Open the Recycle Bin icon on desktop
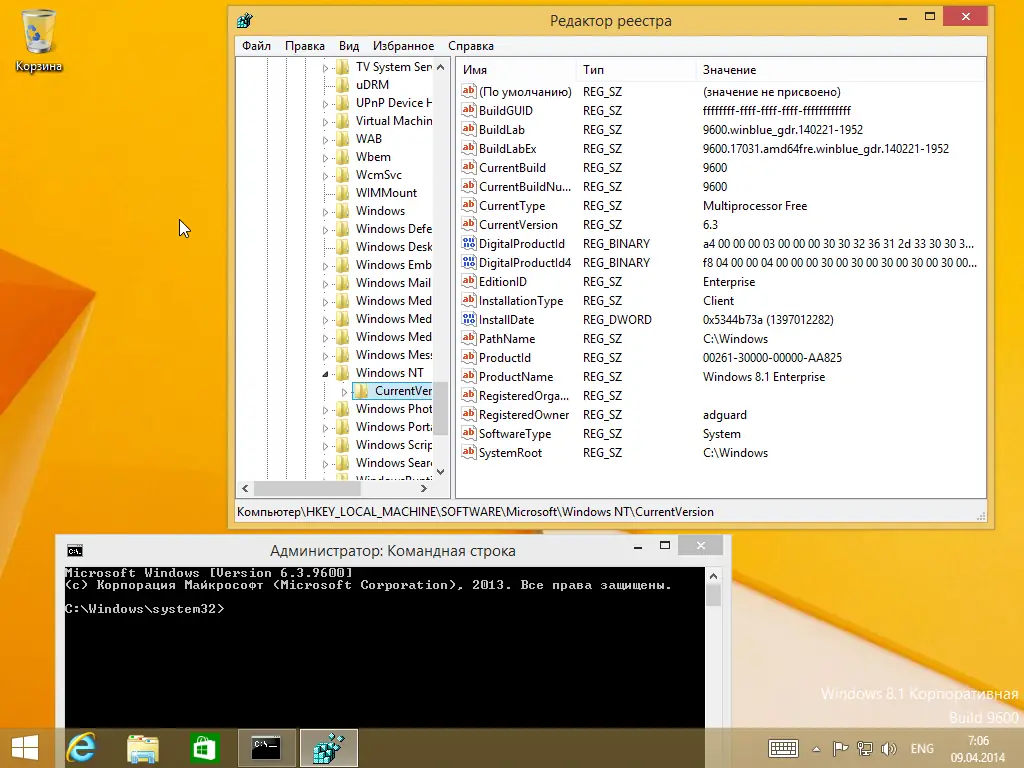This screenshot has height=768, width=1024. click(39, 40)
